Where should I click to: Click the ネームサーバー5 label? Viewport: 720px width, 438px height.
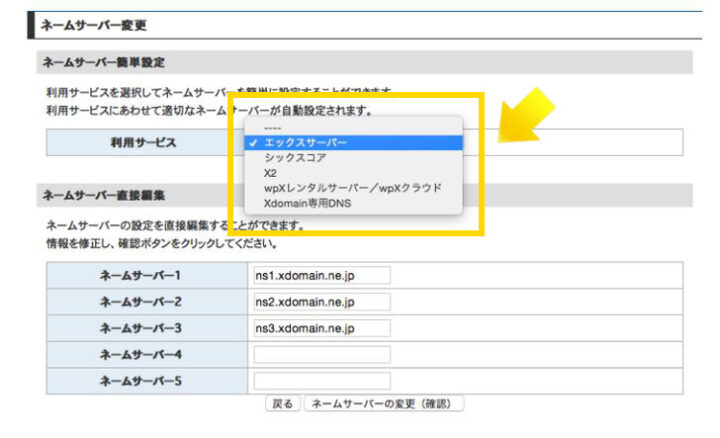(141, 381)
